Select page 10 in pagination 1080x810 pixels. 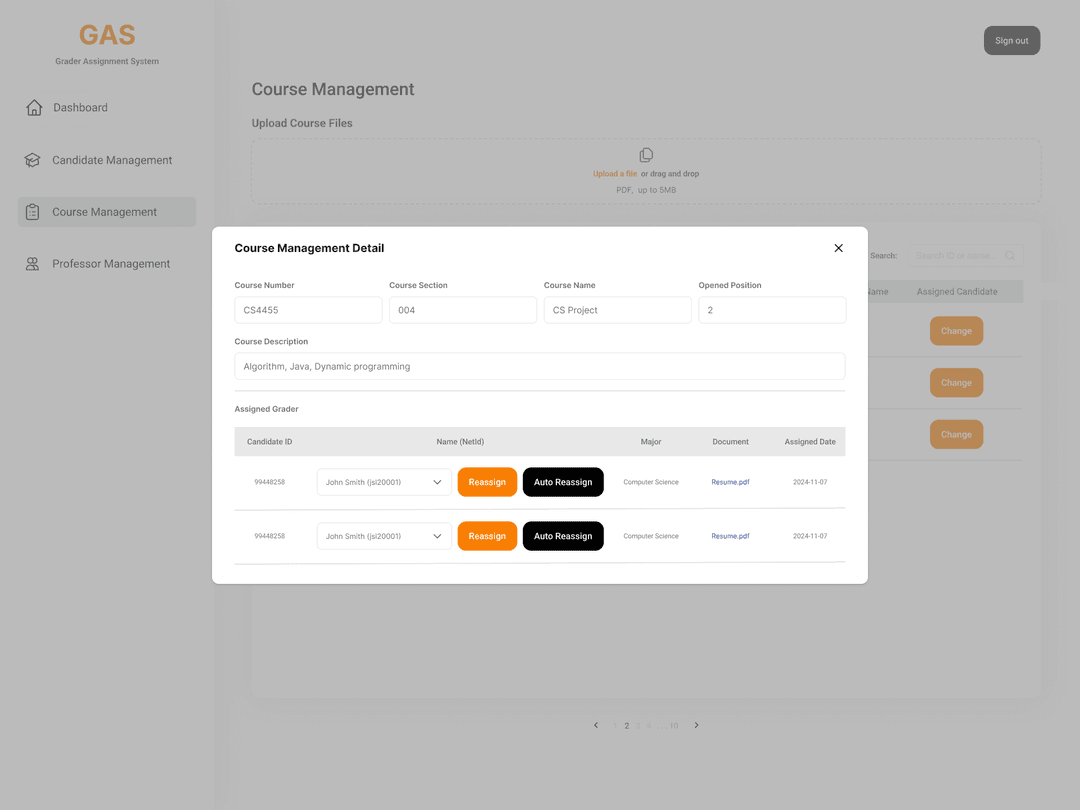click(673, 725)
